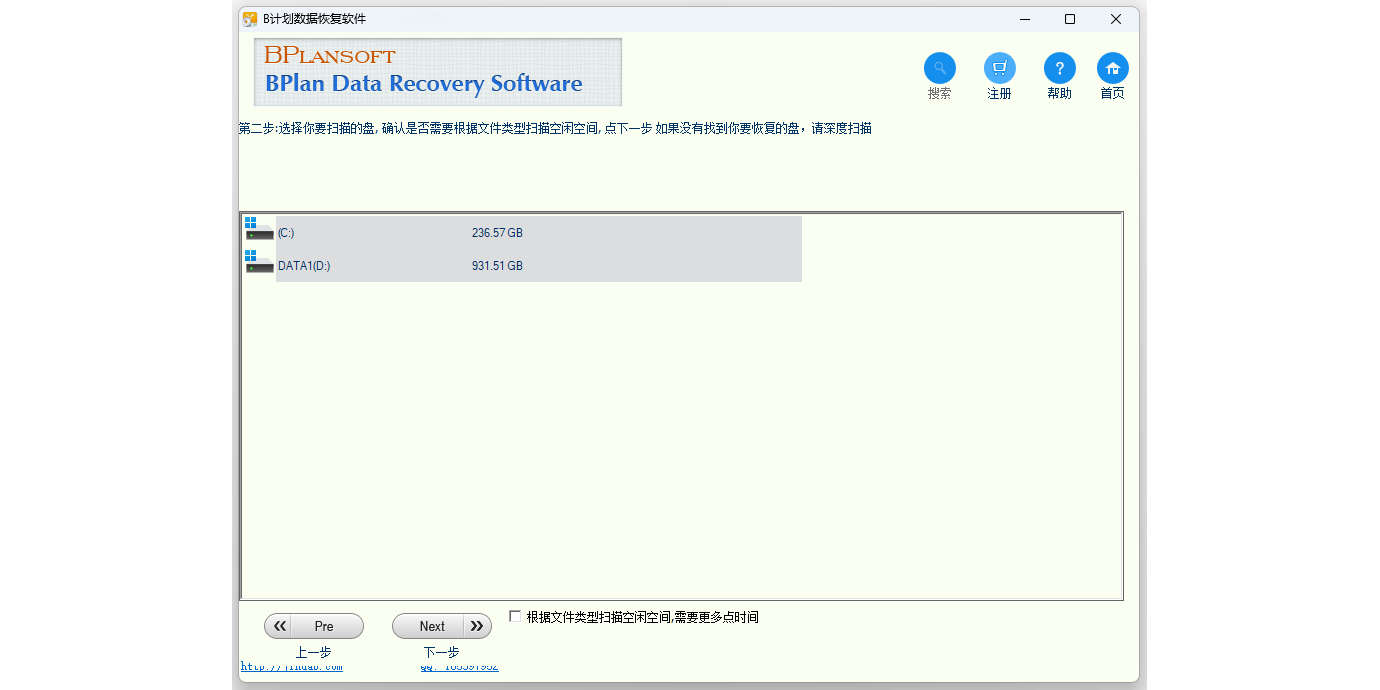Click the 注册 shopping cart icon
The width and height of the screenshot is (1380, 690).
[999, 68]
